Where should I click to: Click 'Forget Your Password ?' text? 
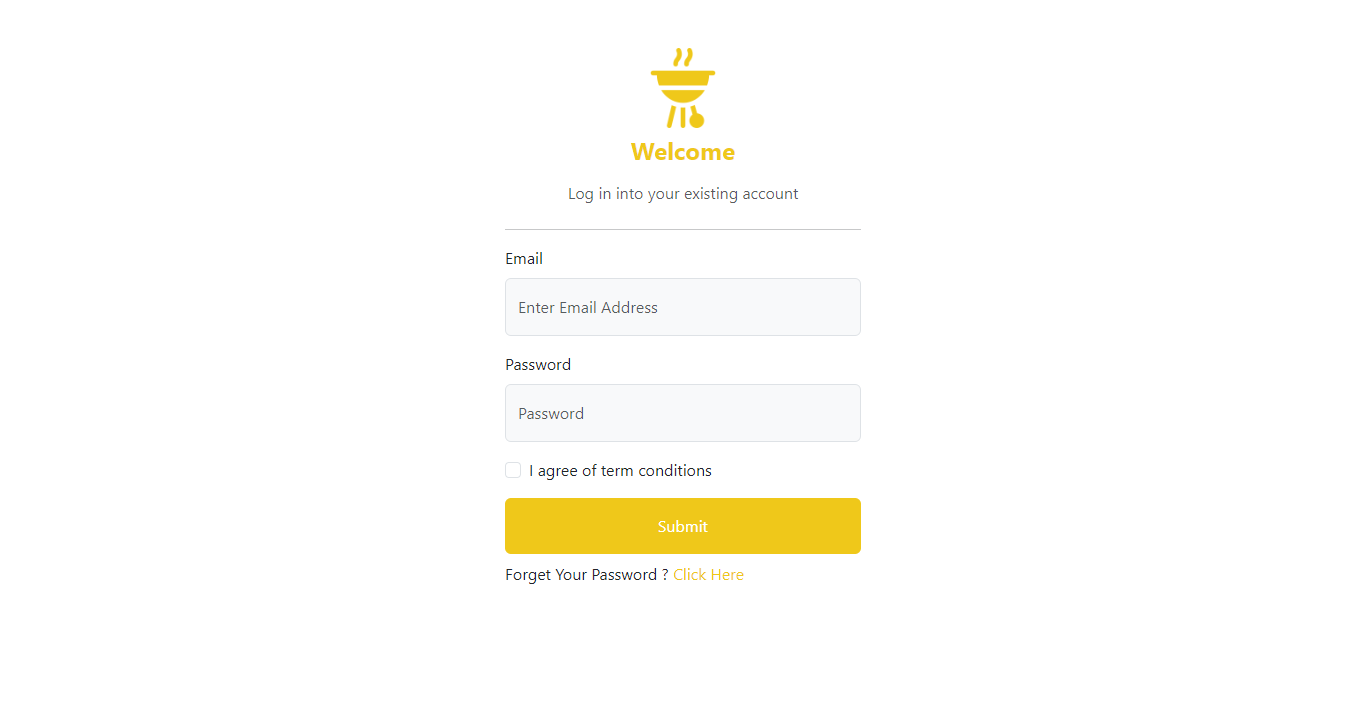[584, 574]
